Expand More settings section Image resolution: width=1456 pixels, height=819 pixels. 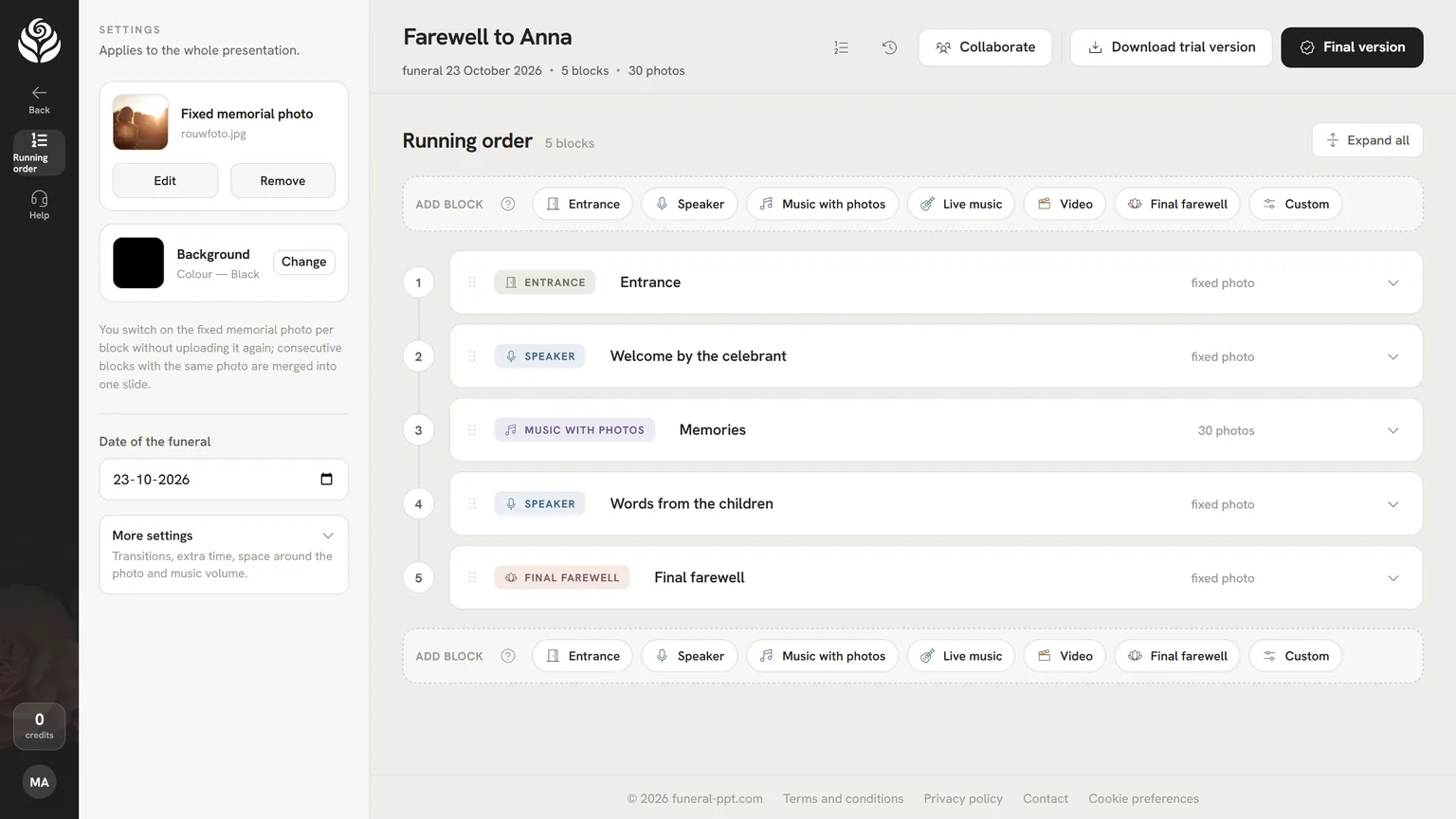click(x=224, y=555)
